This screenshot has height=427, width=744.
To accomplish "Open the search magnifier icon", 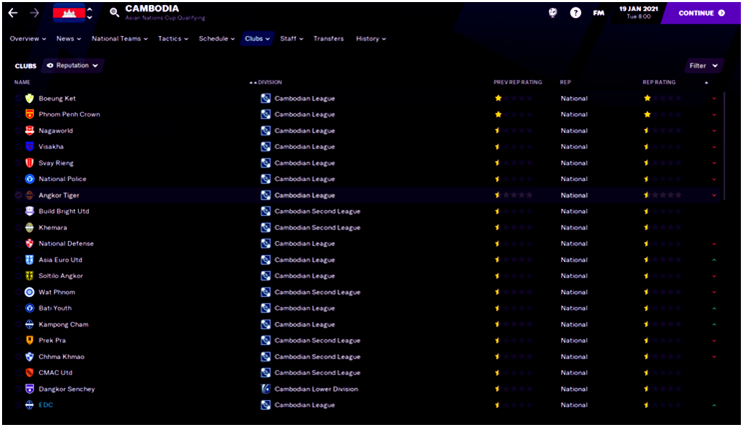I will (x=114, y=12).
